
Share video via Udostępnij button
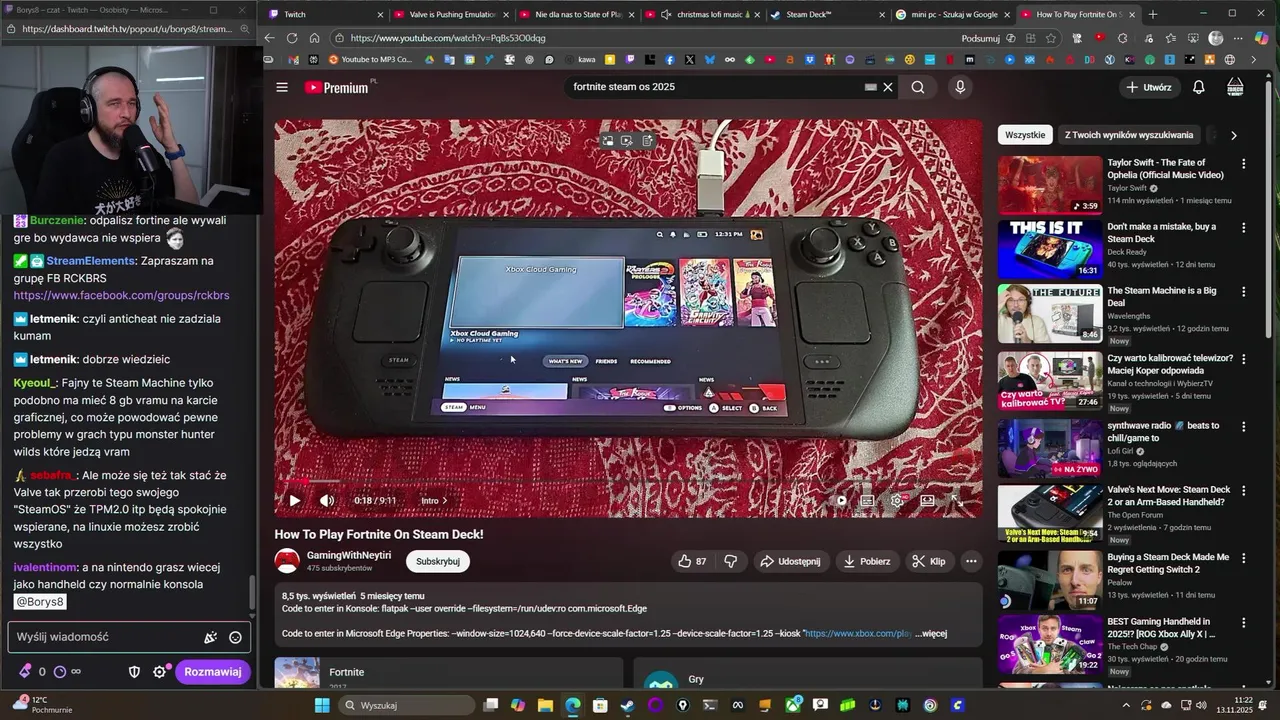point(790,561)
